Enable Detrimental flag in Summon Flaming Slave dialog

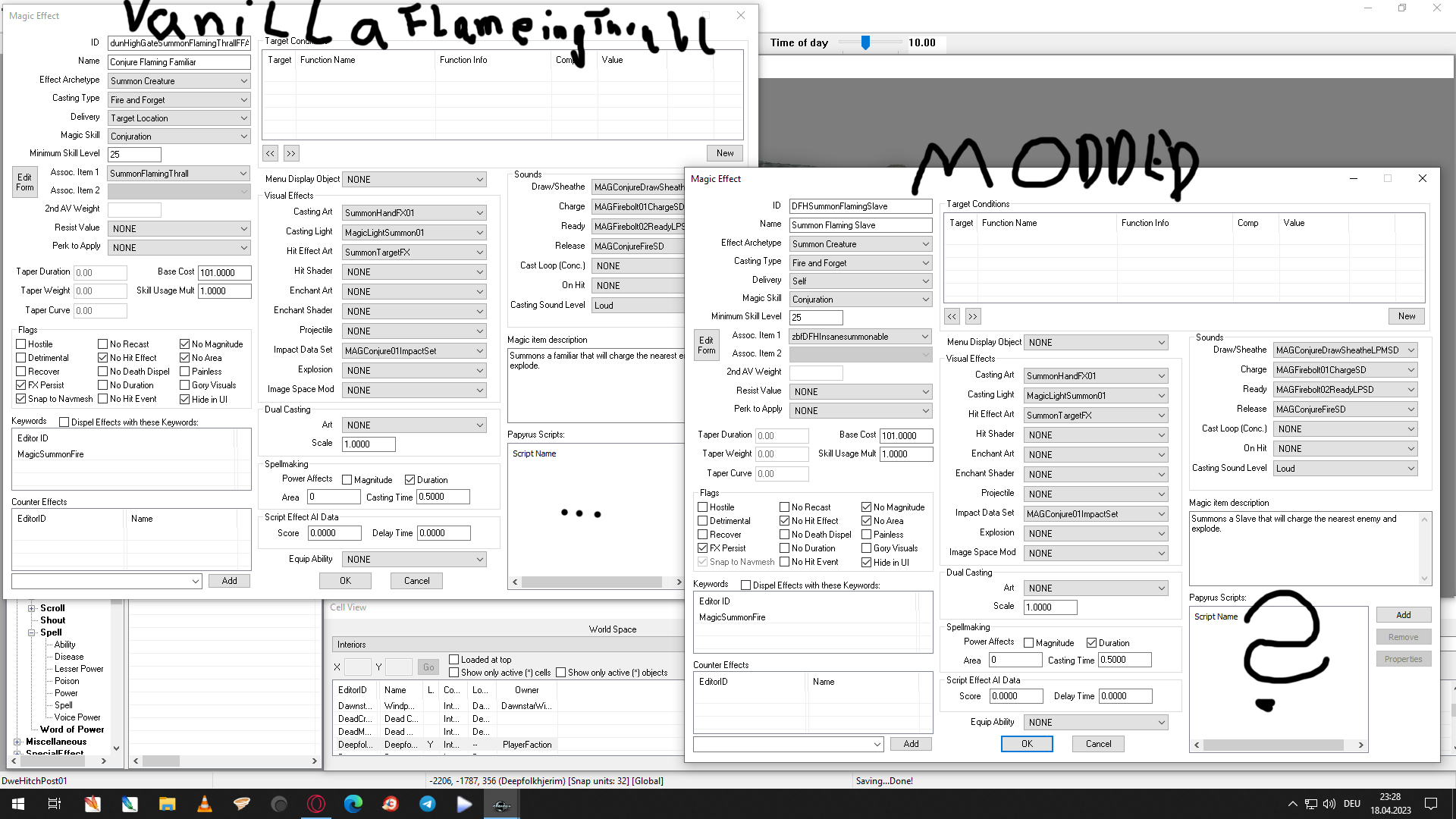(703, 521)
